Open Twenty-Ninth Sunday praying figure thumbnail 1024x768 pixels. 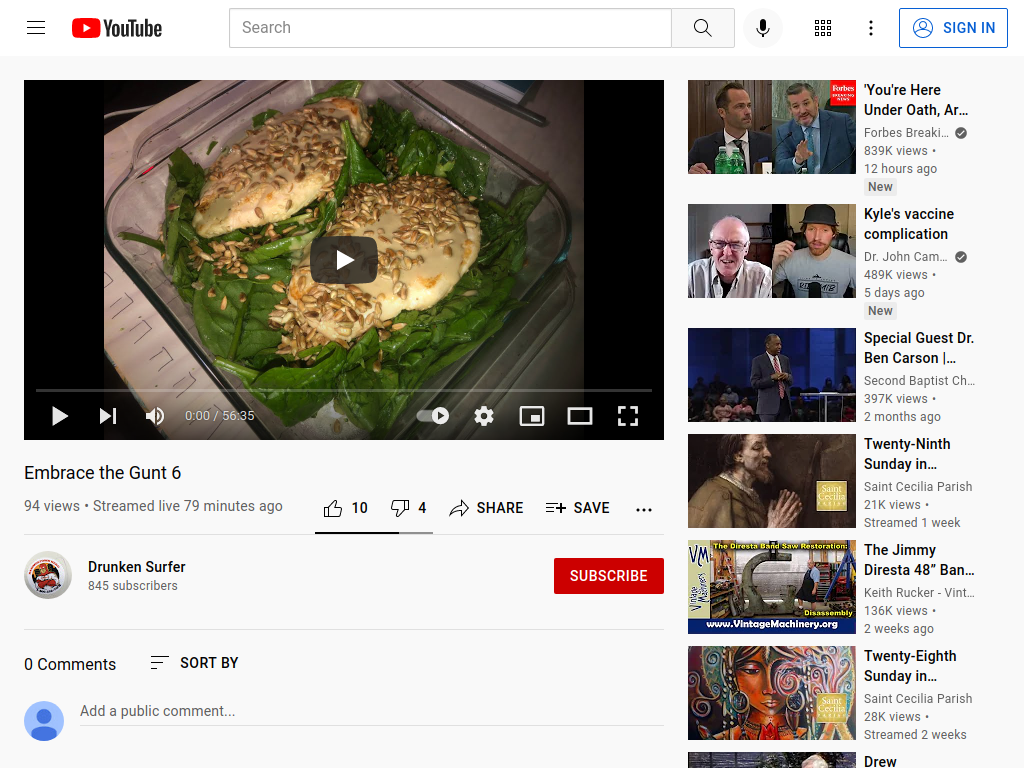pos(772,481)
